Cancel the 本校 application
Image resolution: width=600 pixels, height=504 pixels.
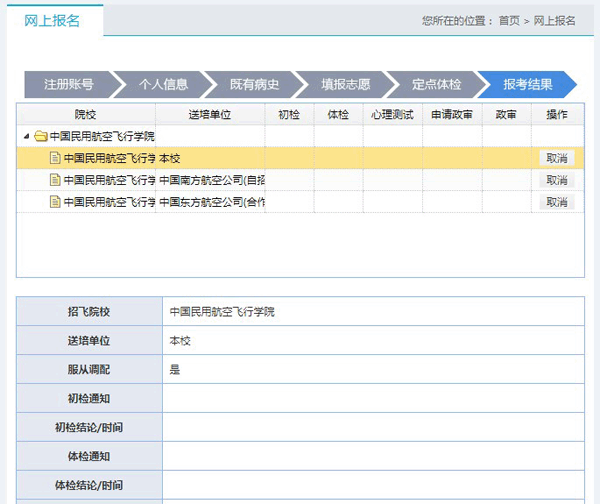557,158
